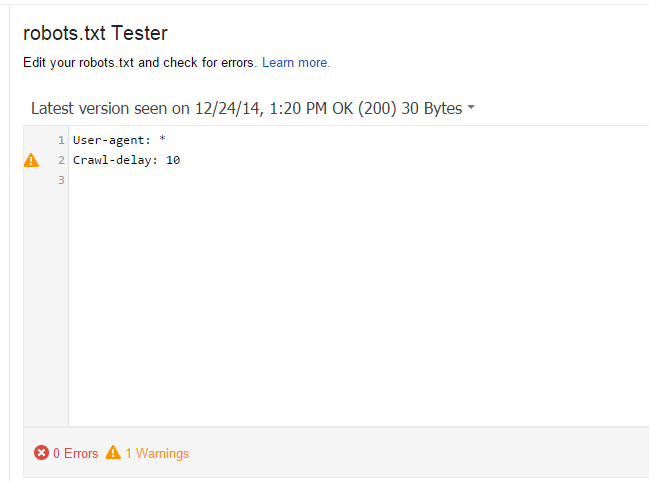Click the Edit your robots.txt description text
This screenshot has width=649, height=481.
[140, 63]
